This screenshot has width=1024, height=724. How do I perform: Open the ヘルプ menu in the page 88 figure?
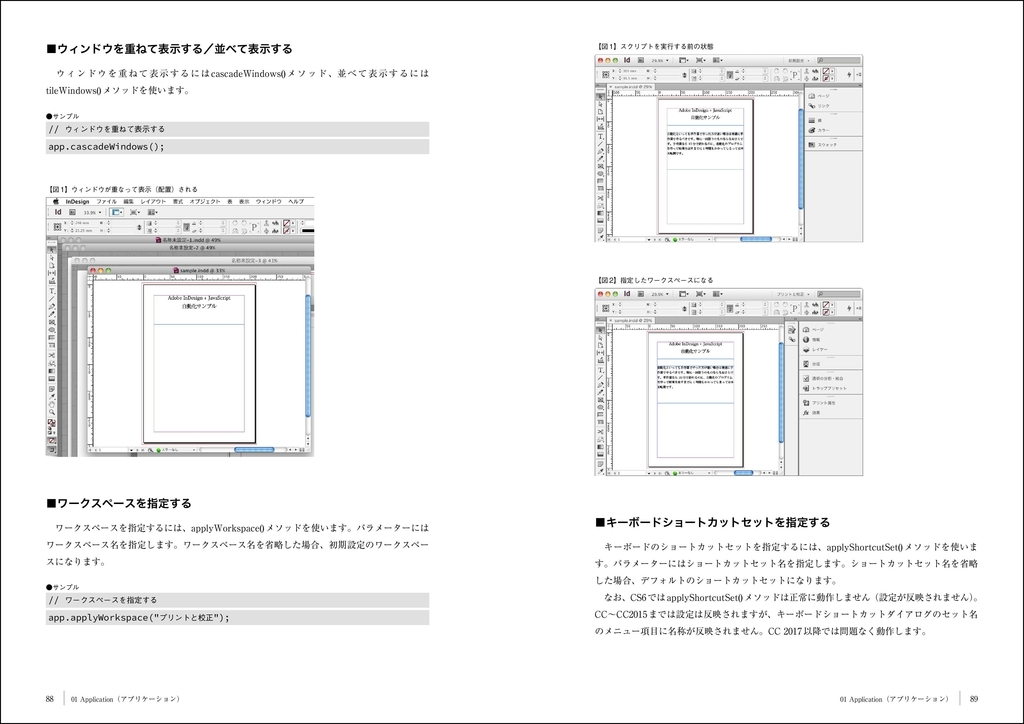(x=296, y=202)
